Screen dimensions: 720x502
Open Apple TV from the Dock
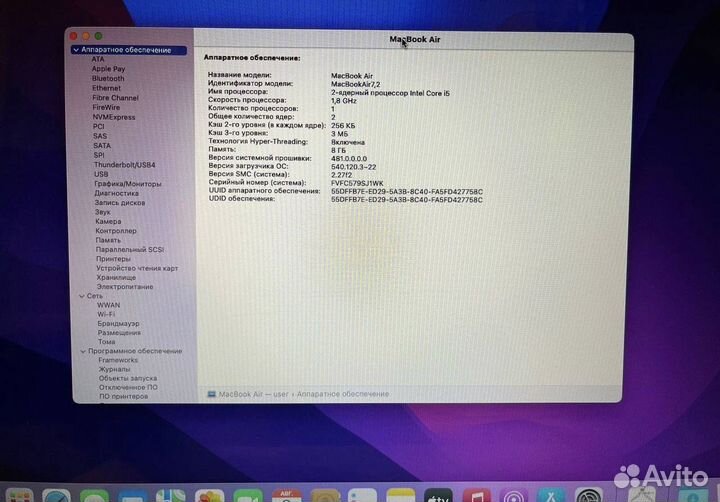click(x=438, y=496)
